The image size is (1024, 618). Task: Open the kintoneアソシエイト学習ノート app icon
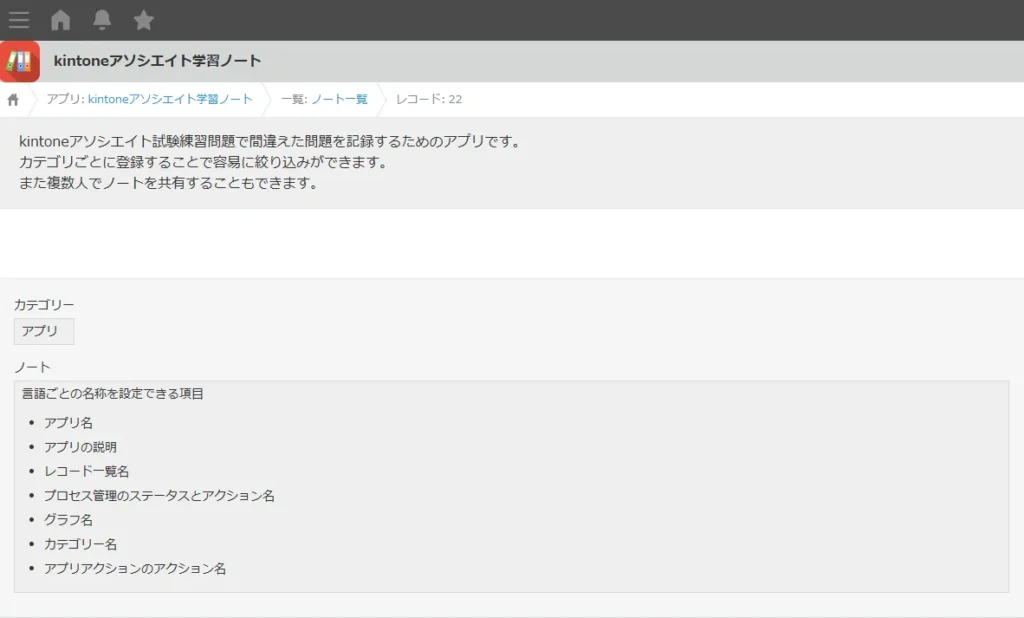[x=20, y=60]
